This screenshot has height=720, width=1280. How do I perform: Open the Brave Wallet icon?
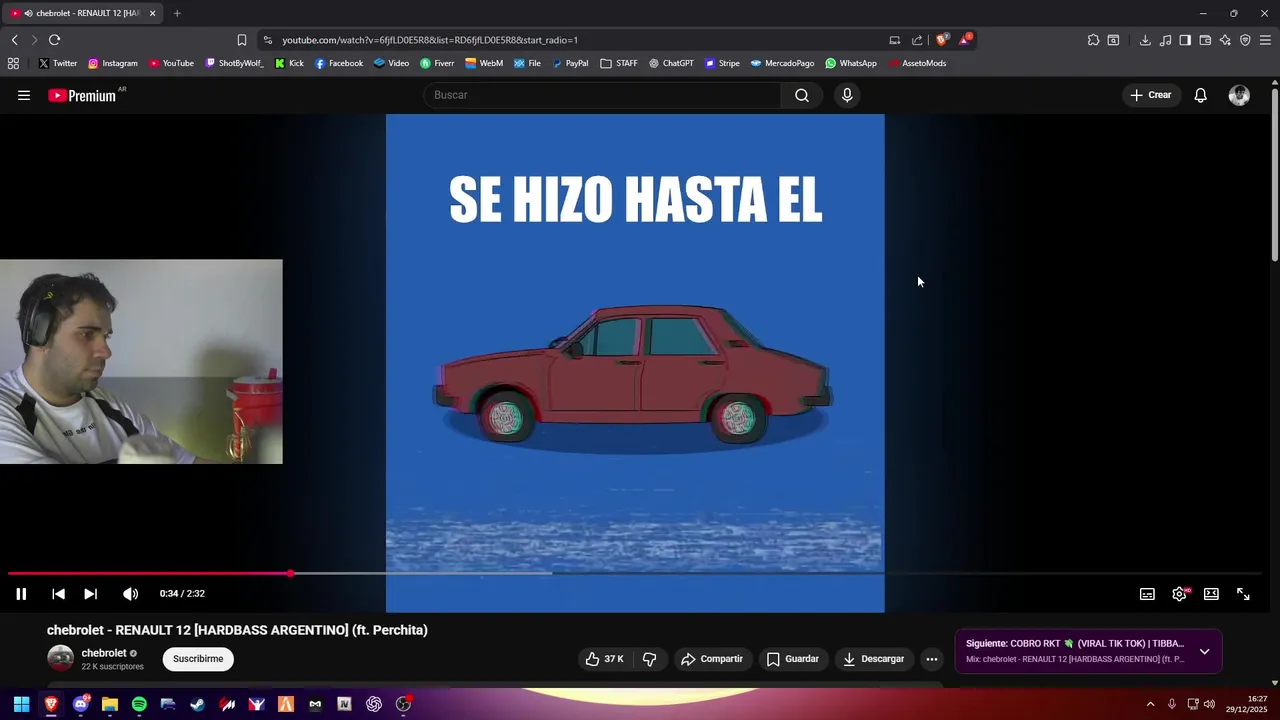1205,40
